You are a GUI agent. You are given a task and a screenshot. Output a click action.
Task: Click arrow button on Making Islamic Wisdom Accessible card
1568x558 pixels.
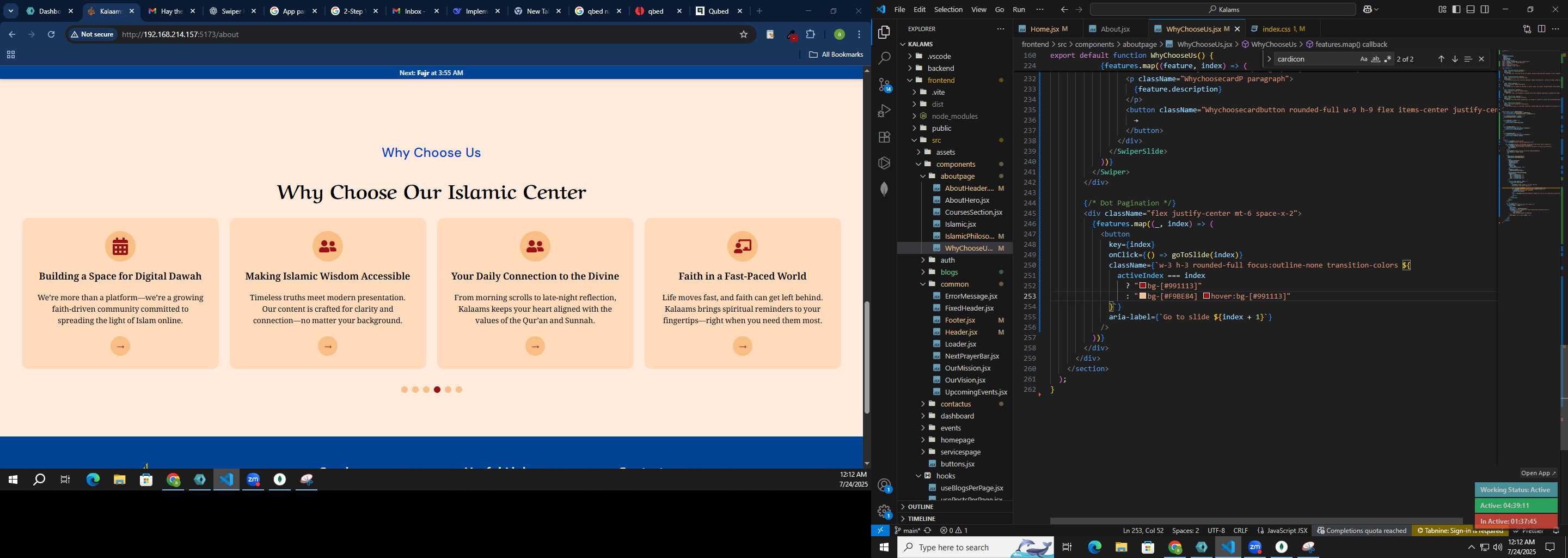point(327,346)
